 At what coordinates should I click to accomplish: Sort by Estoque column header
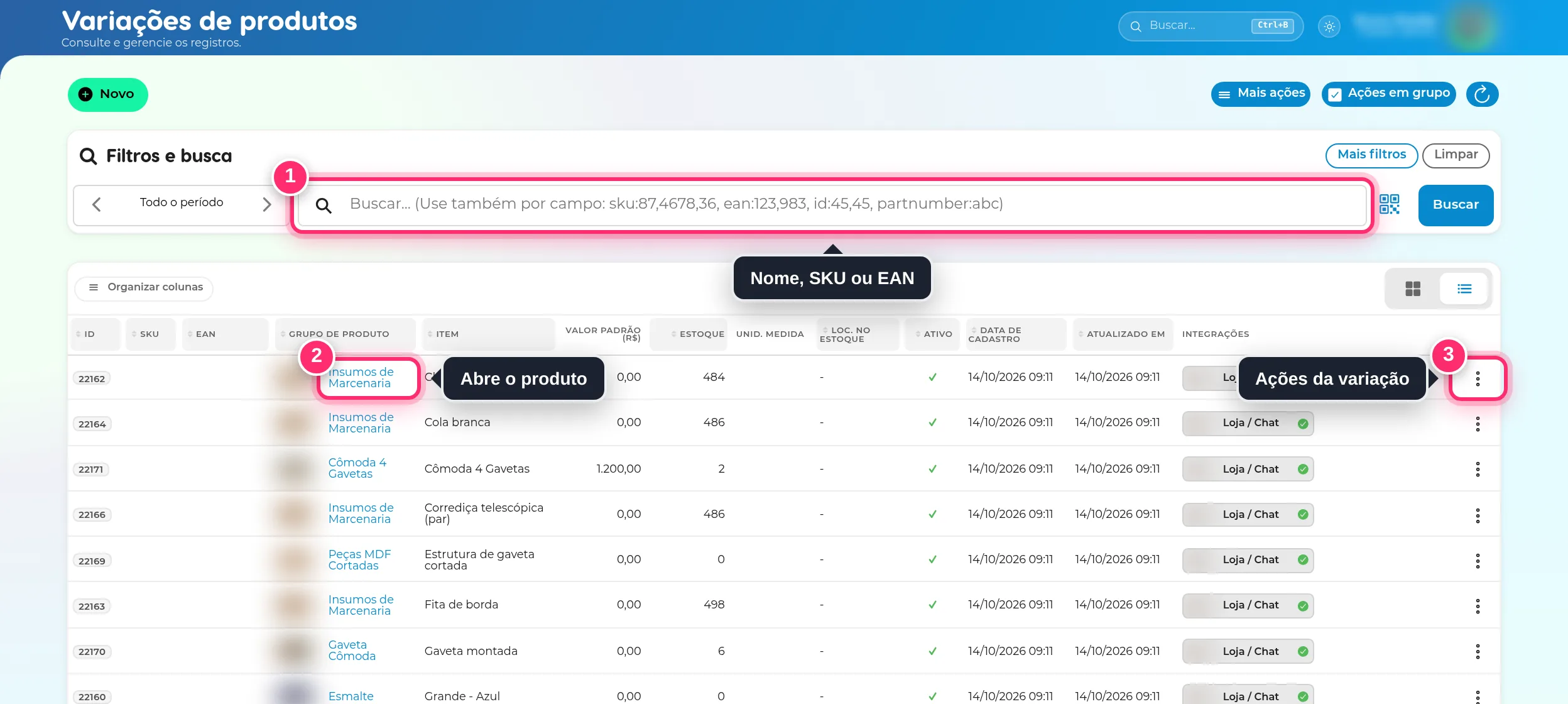tap(689, 334)
